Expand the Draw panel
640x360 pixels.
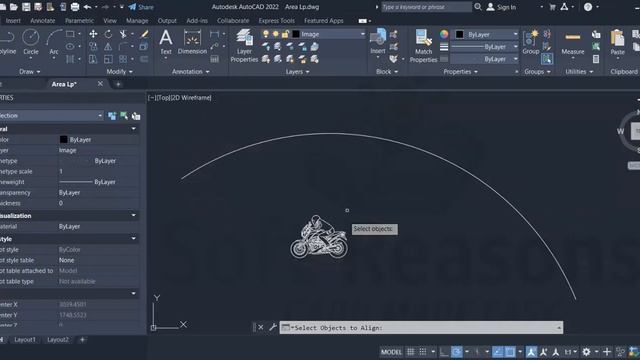click(30, 71)
